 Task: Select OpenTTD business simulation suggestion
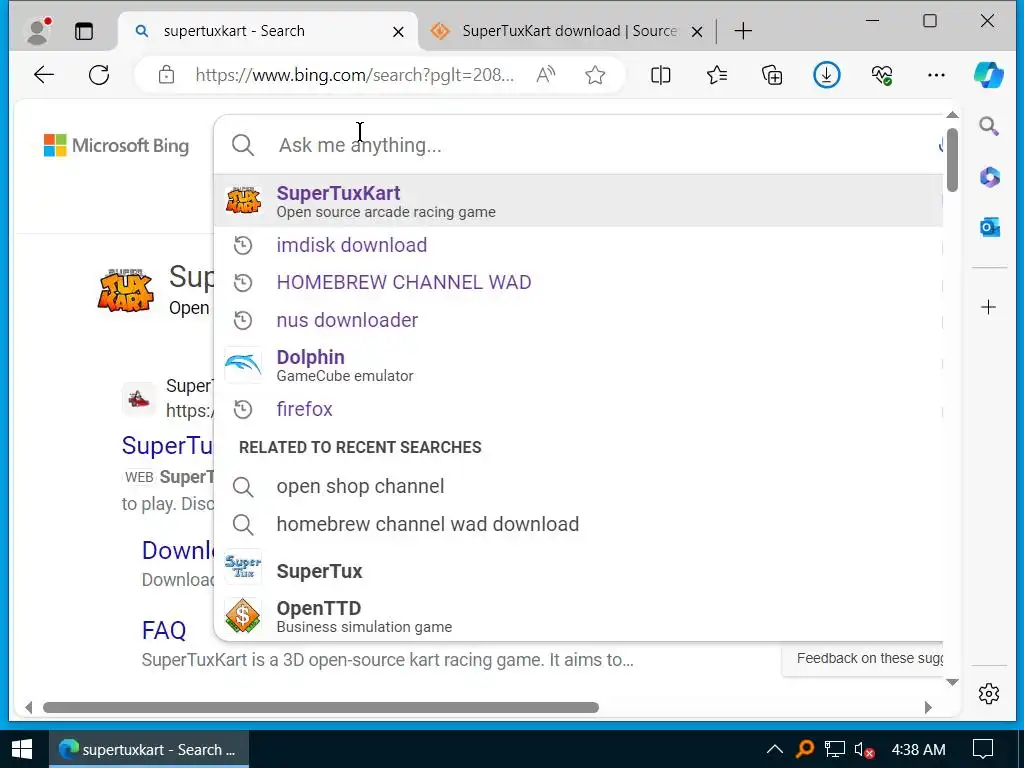click(x=579, y=616)
